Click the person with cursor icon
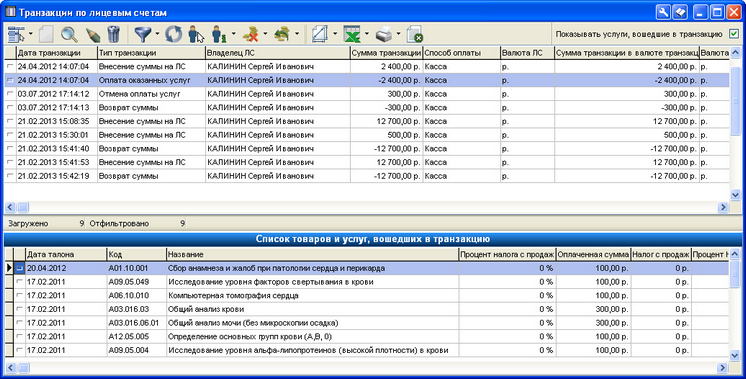This screenshot has width=746, height=379. point(196,34)
